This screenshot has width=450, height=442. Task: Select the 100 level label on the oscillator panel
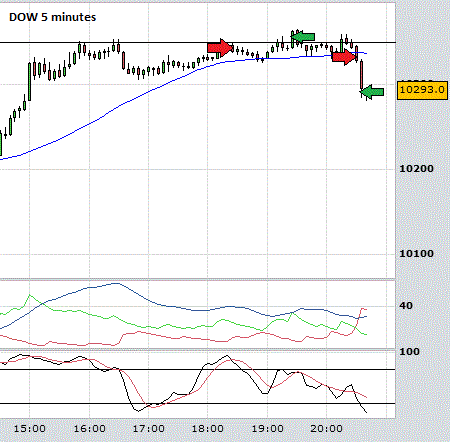[x=409, y=352]
